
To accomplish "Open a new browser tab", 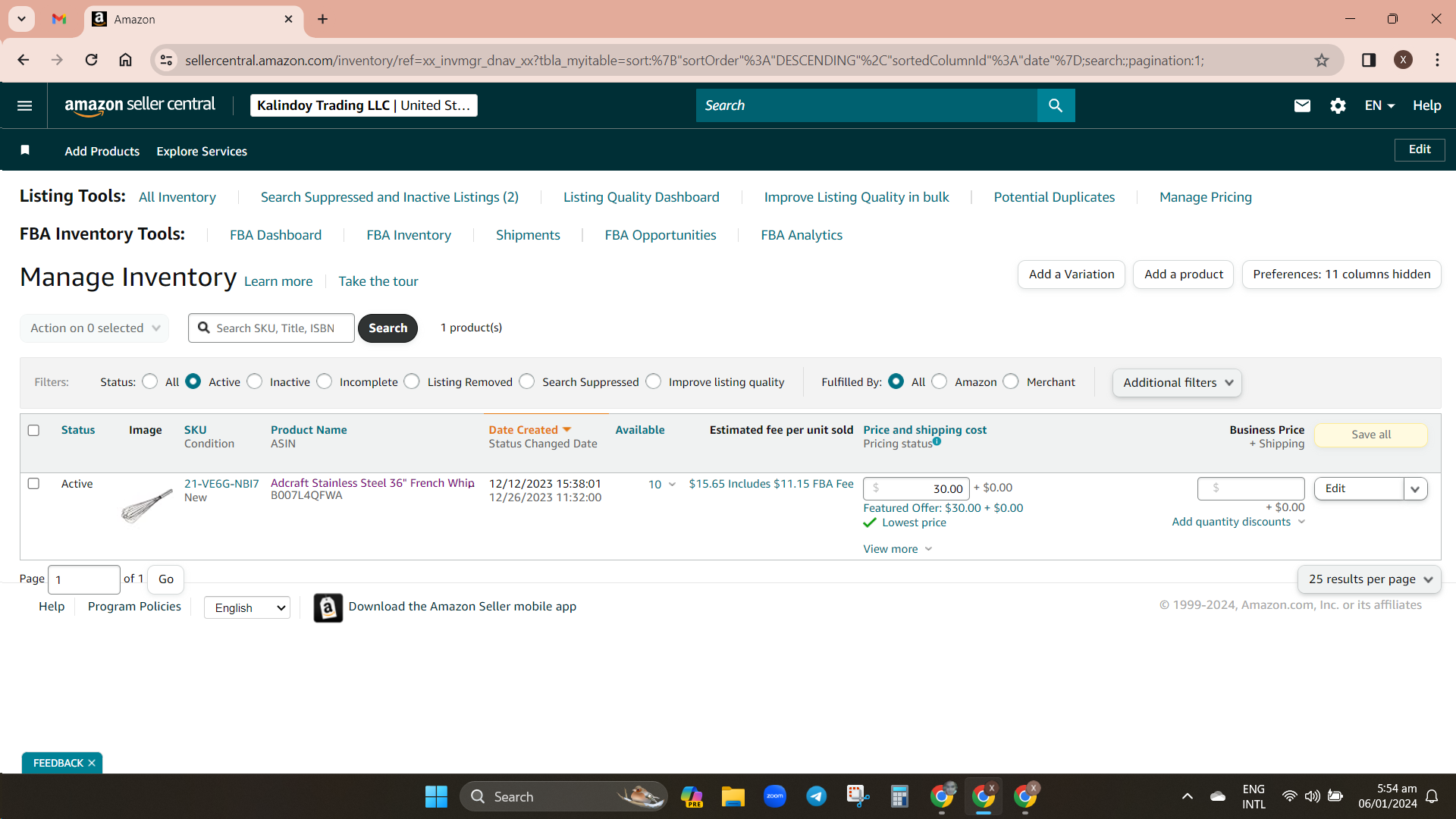I will point(323,19).
